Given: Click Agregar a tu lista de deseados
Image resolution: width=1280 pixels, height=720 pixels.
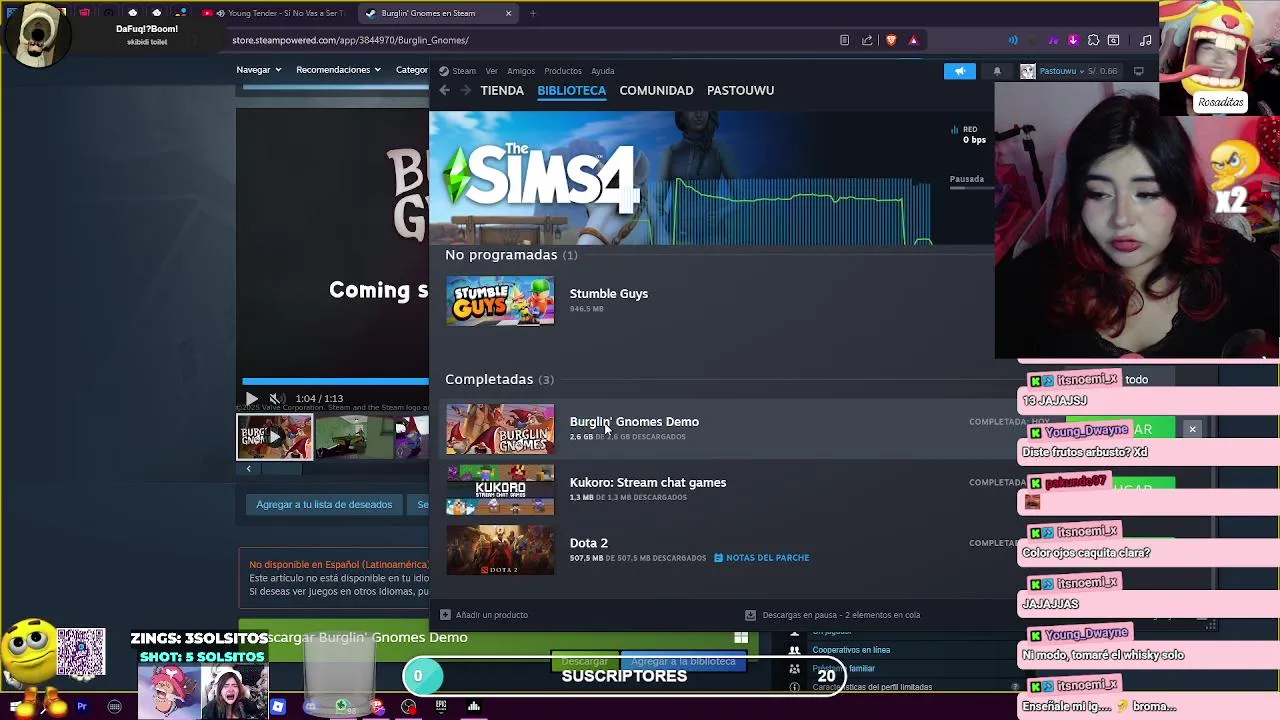Looking at the screenshot, I should pos(324,505).
